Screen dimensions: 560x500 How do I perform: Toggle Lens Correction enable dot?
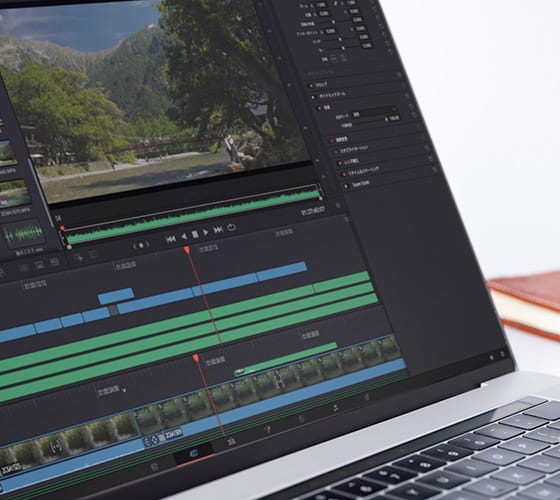coord(339,163)
